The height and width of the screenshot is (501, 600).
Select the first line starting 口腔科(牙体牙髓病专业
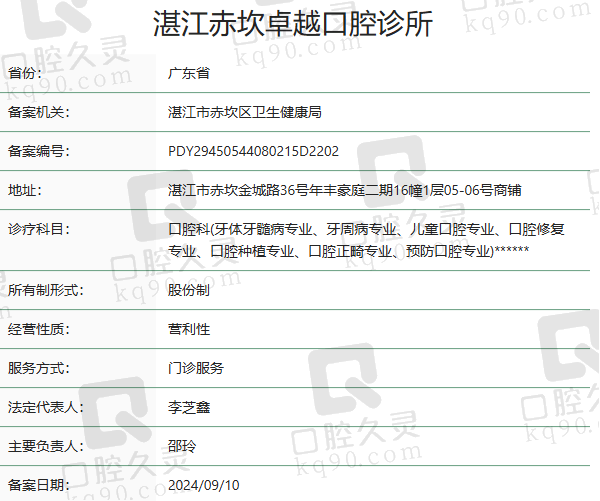coord(366,229)
